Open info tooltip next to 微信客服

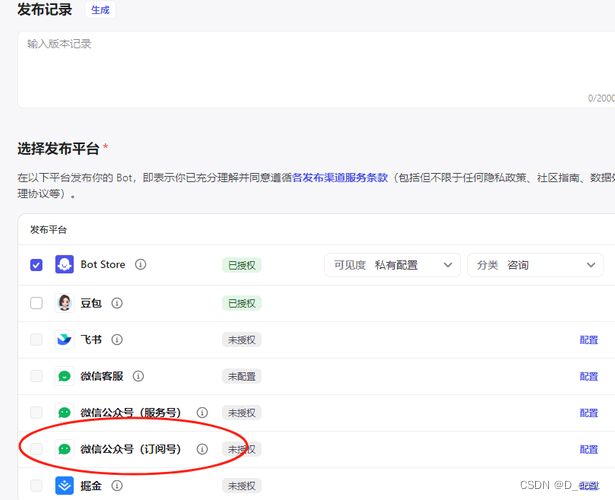[x=138, y=376]
